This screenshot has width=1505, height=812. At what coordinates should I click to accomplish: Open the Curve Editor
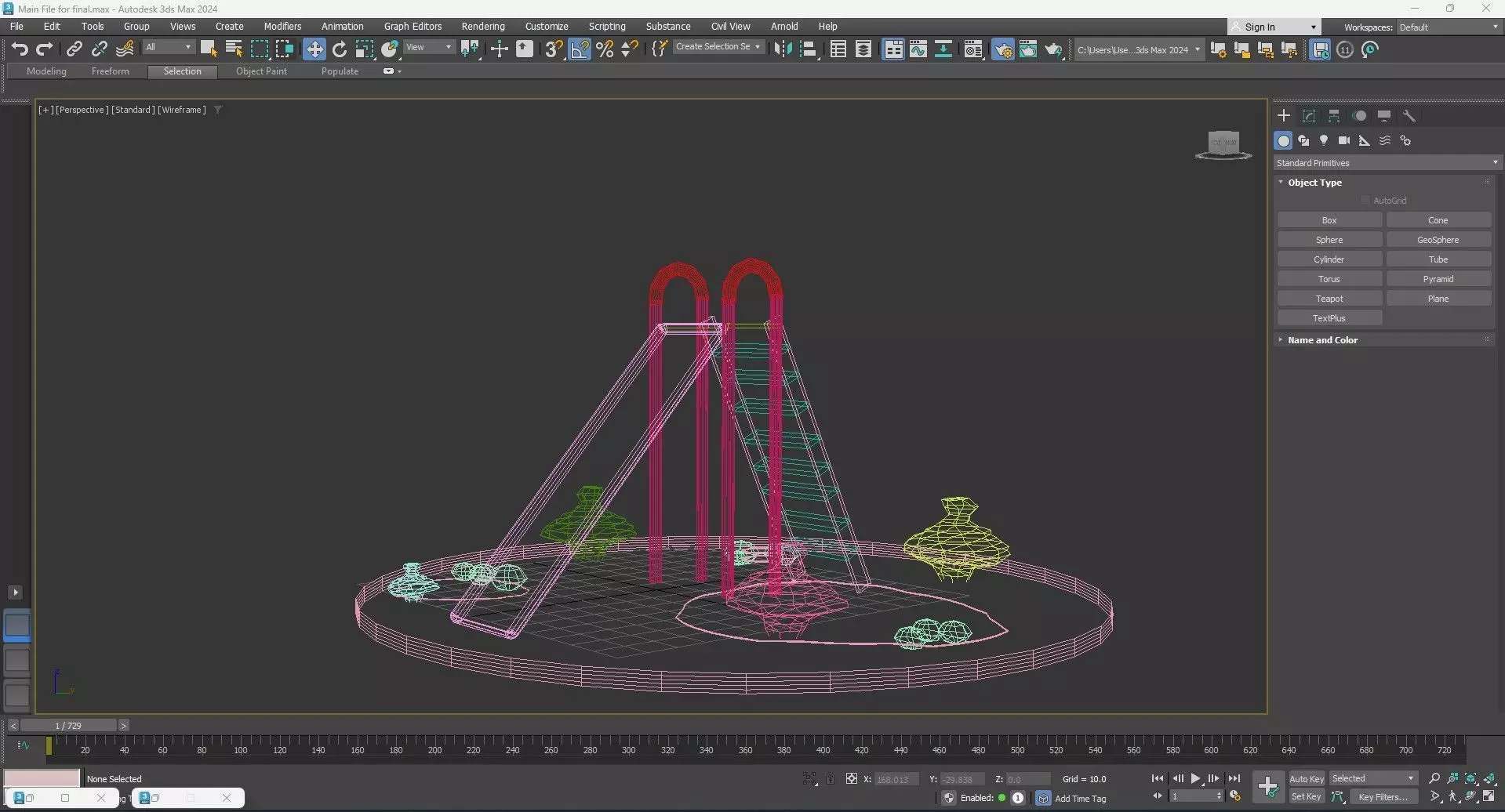[918, 49]
